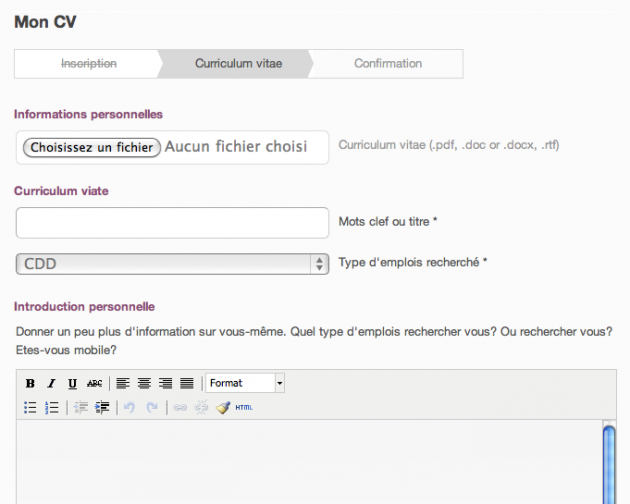
Task: Click the outdent icon
Action: tap(81, 408)
